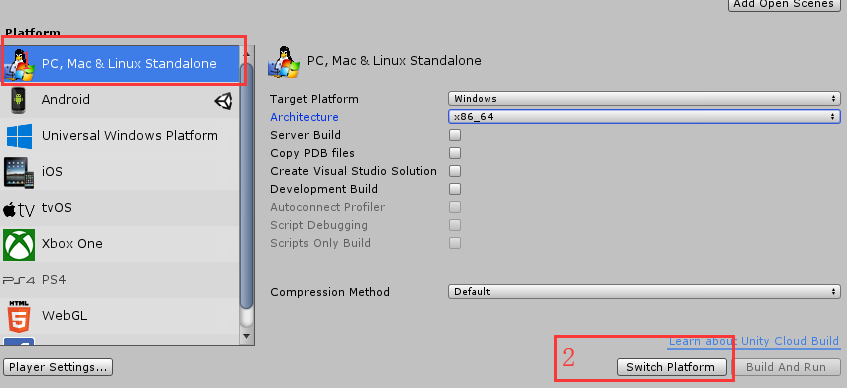Click the platform list scrollbar down arrow
The width and height of the screenshot is (847, 388).
coord(246,336)
